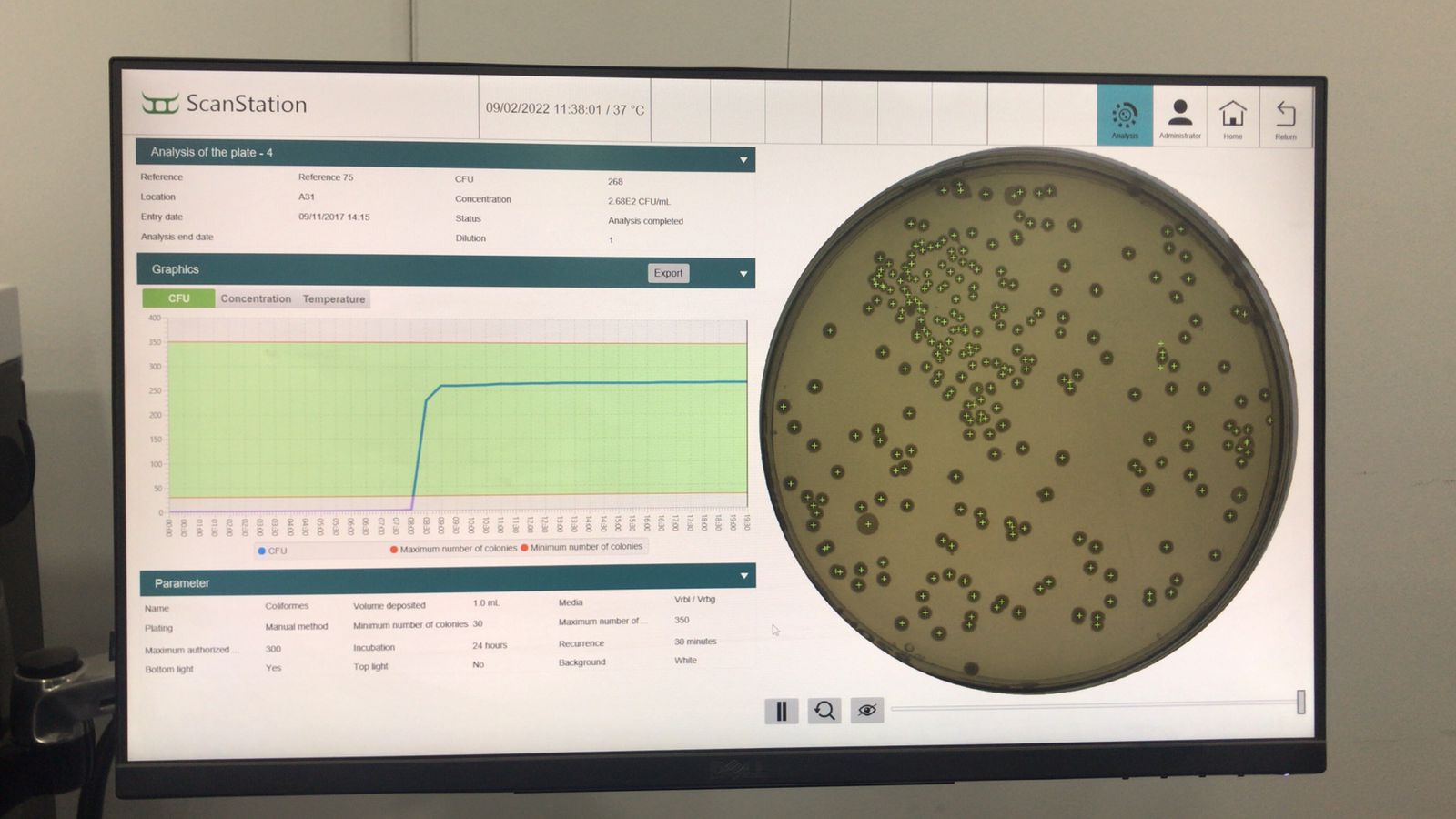Screen dimensions: 1456x819
Task: Open the Administrator user icon
Action: click(1179, 116)
